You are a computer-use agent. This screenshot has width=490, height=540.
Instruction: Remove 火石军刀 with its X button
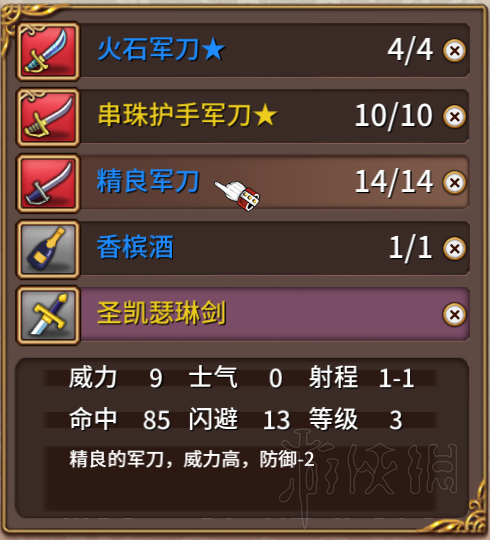point(455,51)
